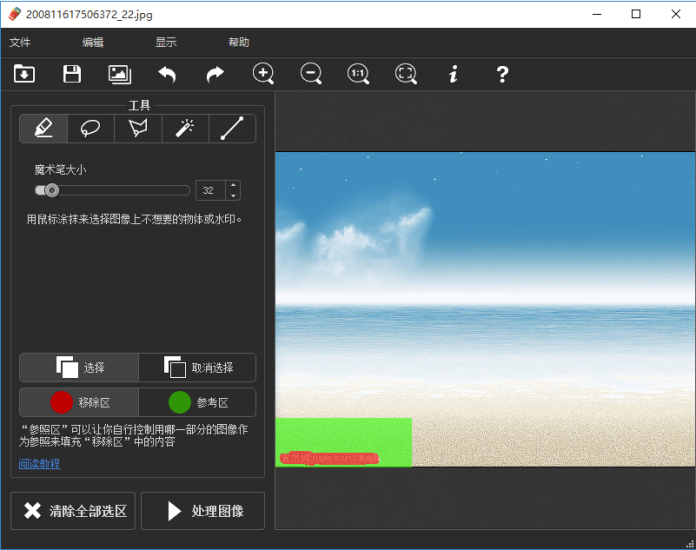The height and width of the screenshot is (550, 696).
Task: Increase marker size with up stepper arrow
Action: 233,185
